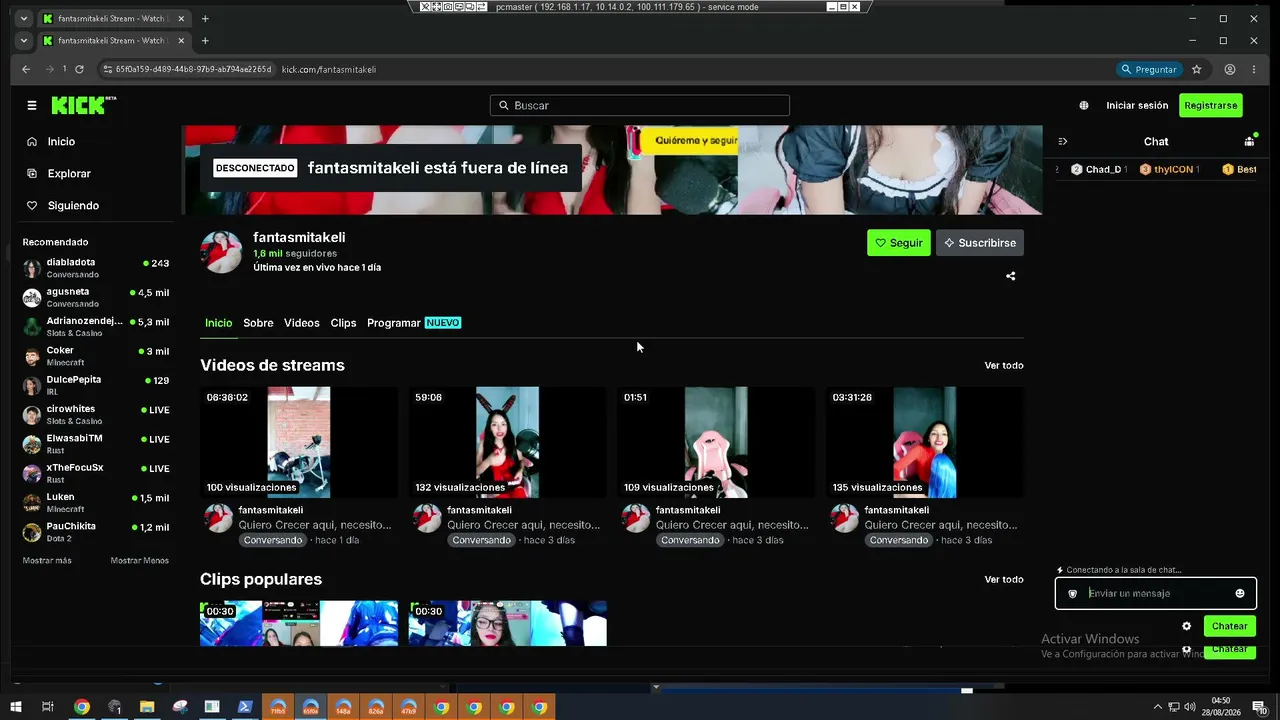
Task: Open the Kick hamburger sidebar menu
Action: click(32, 105)
